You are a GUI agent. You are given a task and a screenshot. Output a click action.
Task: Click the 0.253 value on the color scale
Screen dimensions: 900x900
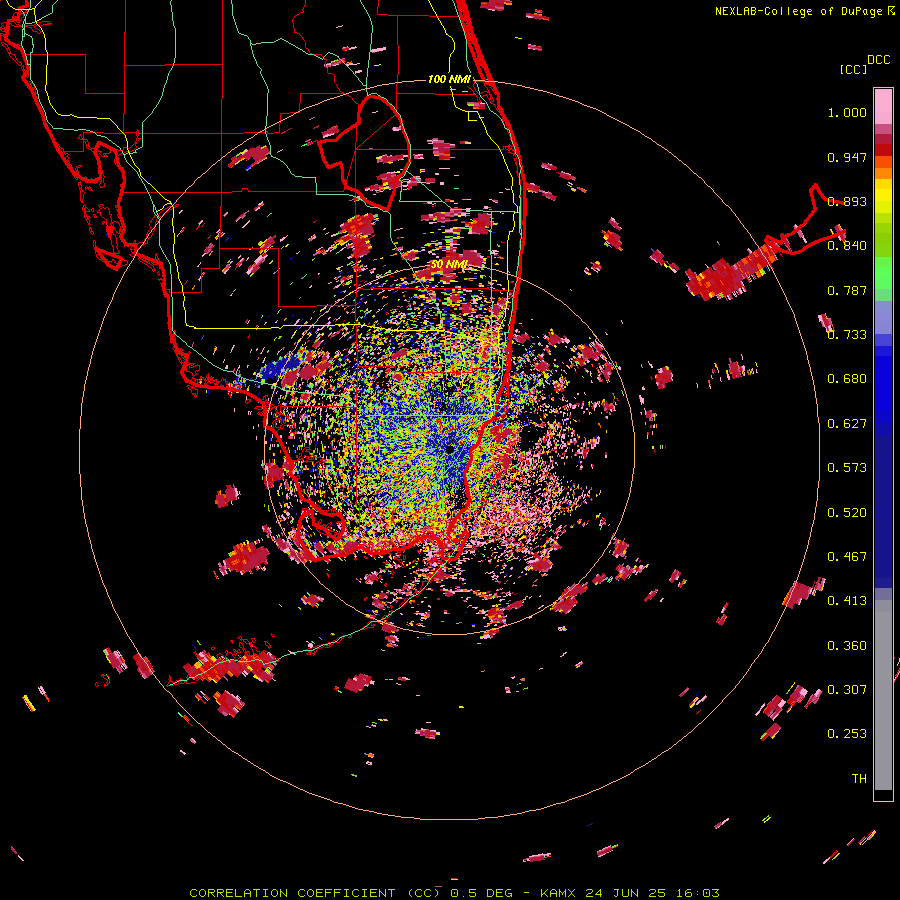pos(847,734)
